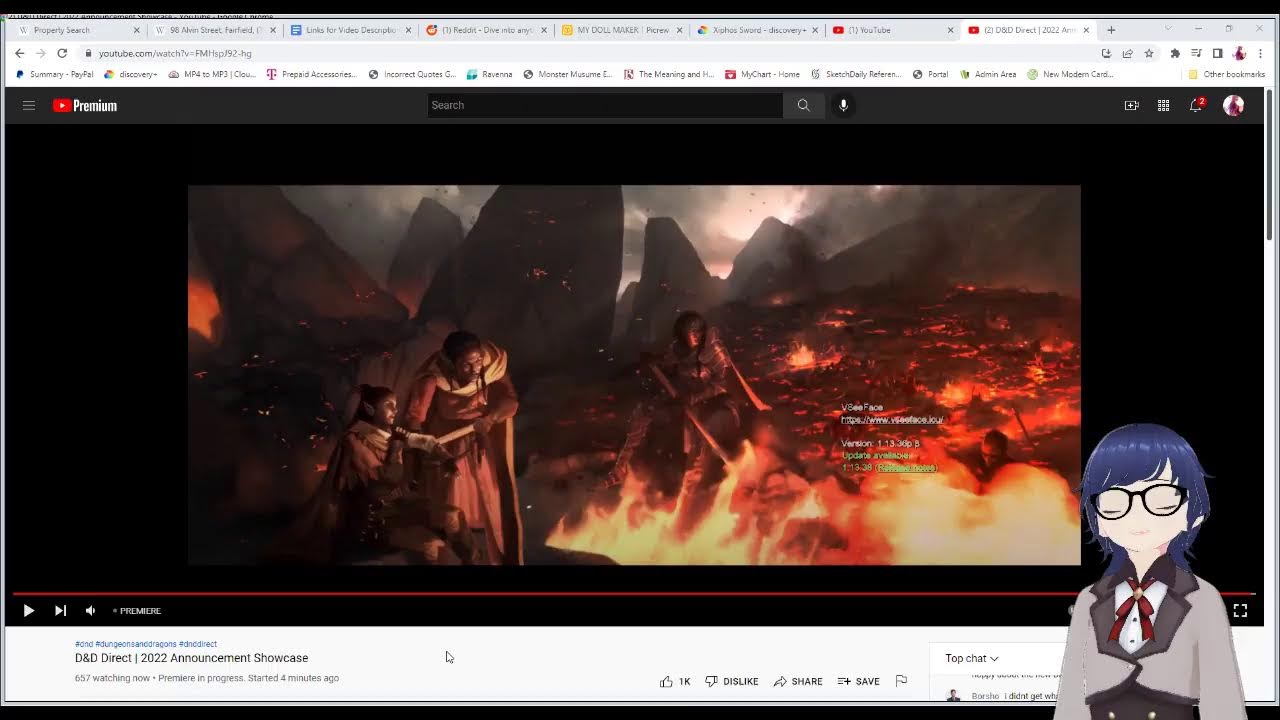
Task: Open the account avatar menu
Action: click(x=1234, y=105)
